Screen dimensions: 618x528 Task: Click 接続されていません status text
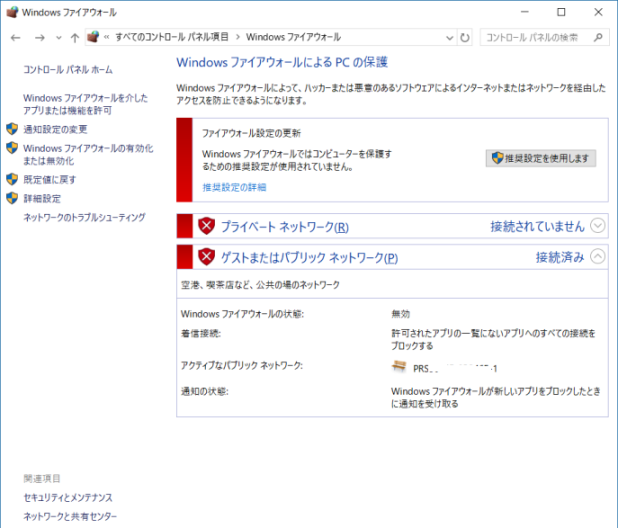pyautogui.click(x=537, y=226)
